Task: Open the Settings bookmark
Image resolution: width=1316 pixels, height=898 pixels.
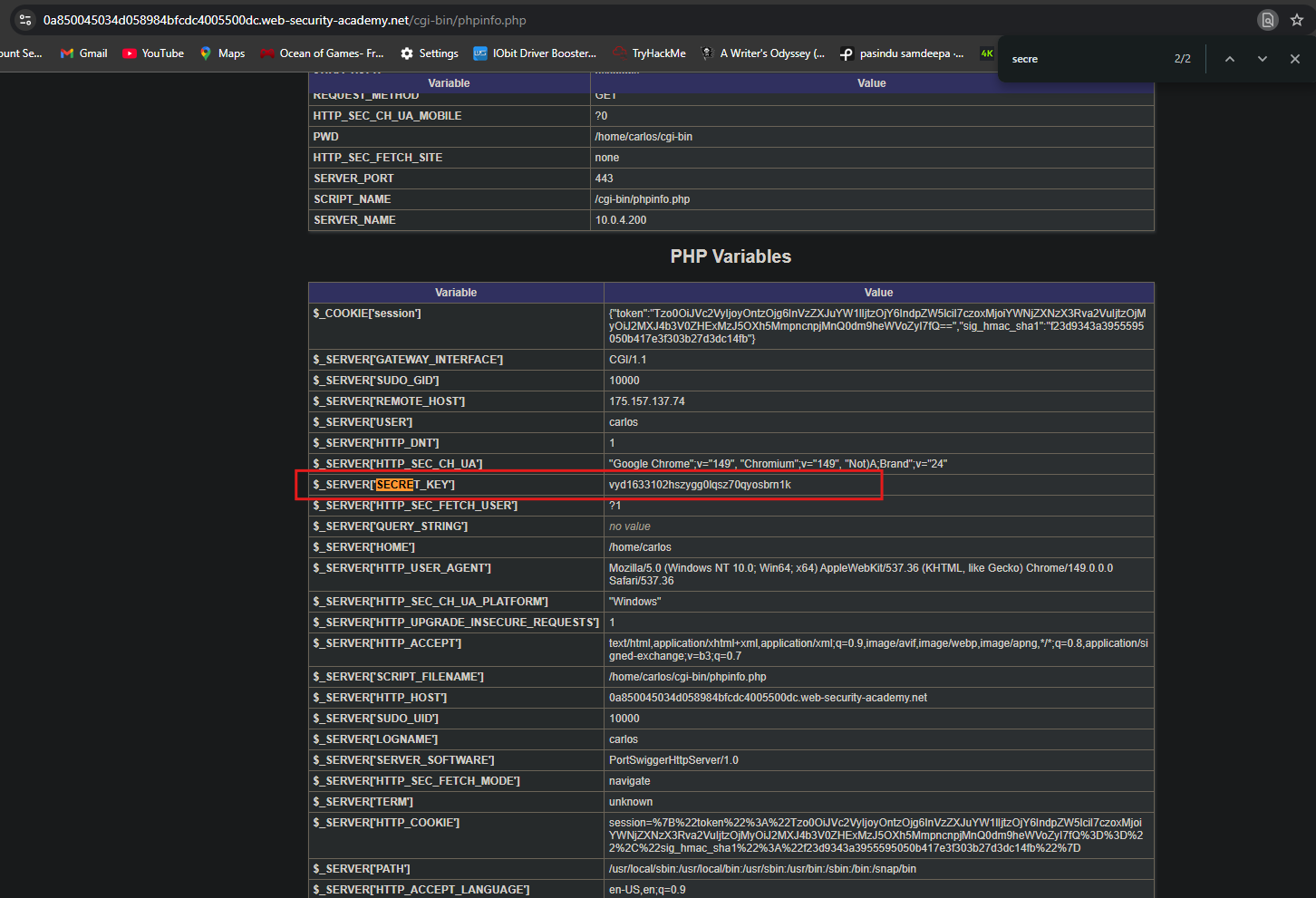Action: coord(430,53)
